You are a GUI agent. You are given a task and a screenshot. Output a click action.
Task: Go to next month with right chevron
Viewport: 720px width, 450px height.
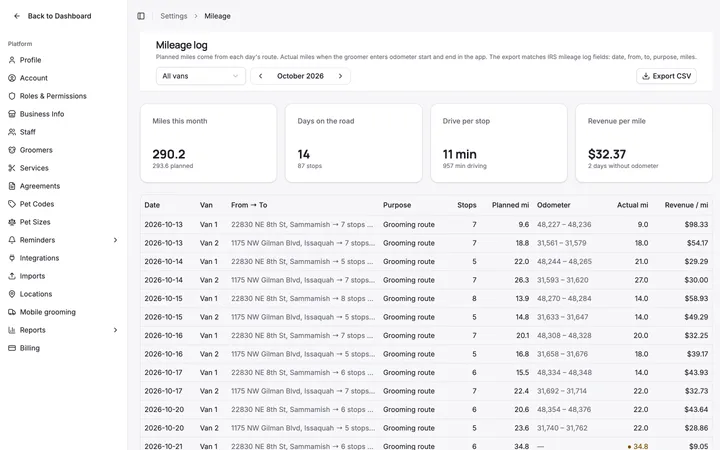[340, 76]
